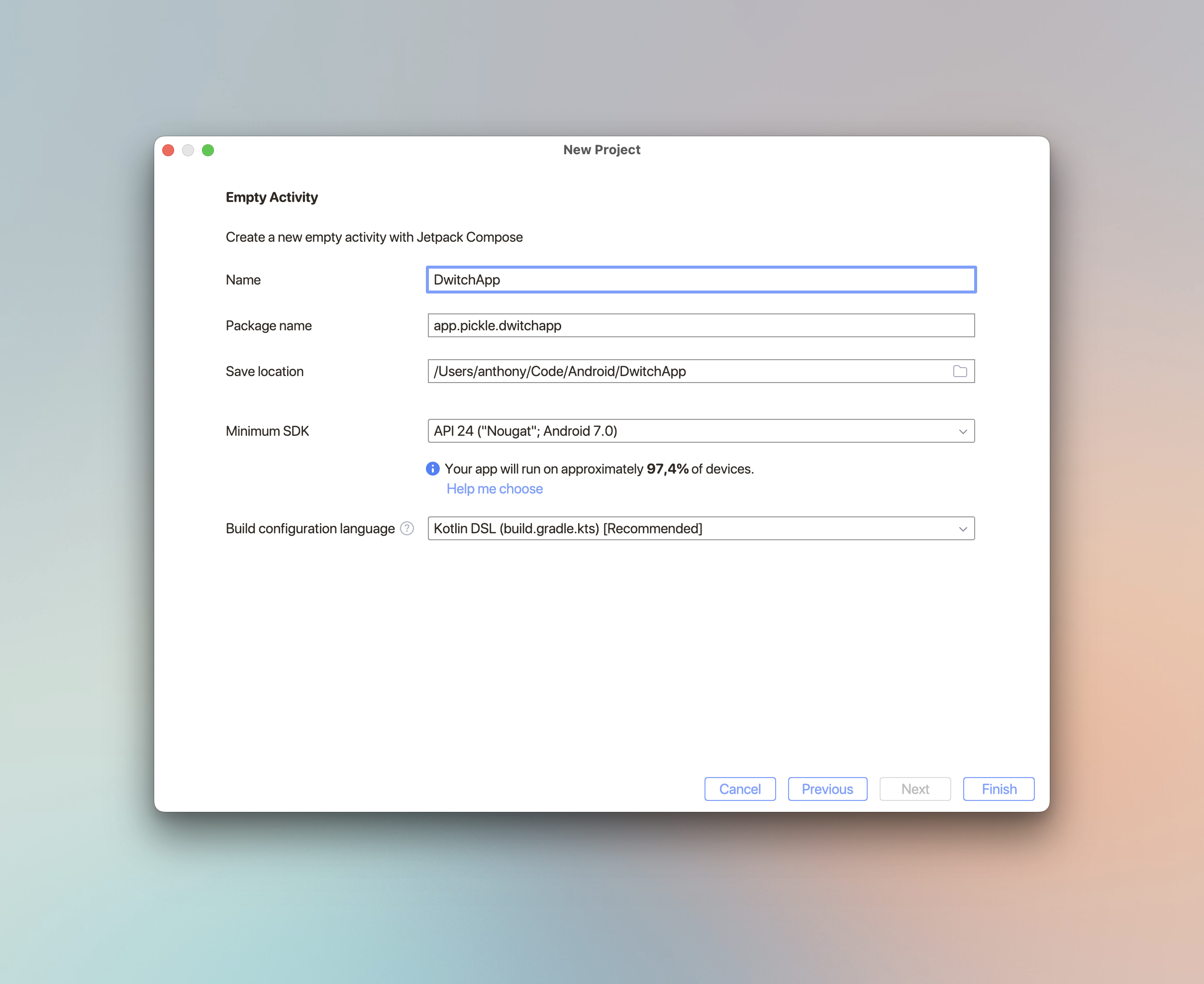Click the chevron arrow on the API 24 combo box
The image size is (1204, 984).
(x=963, y=431)
